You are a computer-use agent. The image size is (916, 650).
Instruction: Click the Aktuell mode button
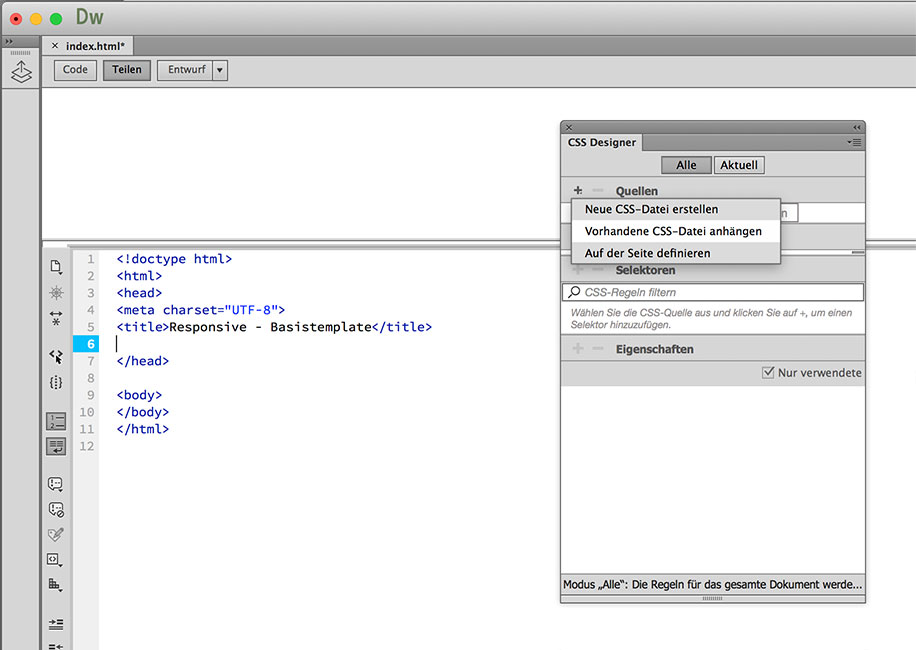pyautogui.click(x=739, y=165)
